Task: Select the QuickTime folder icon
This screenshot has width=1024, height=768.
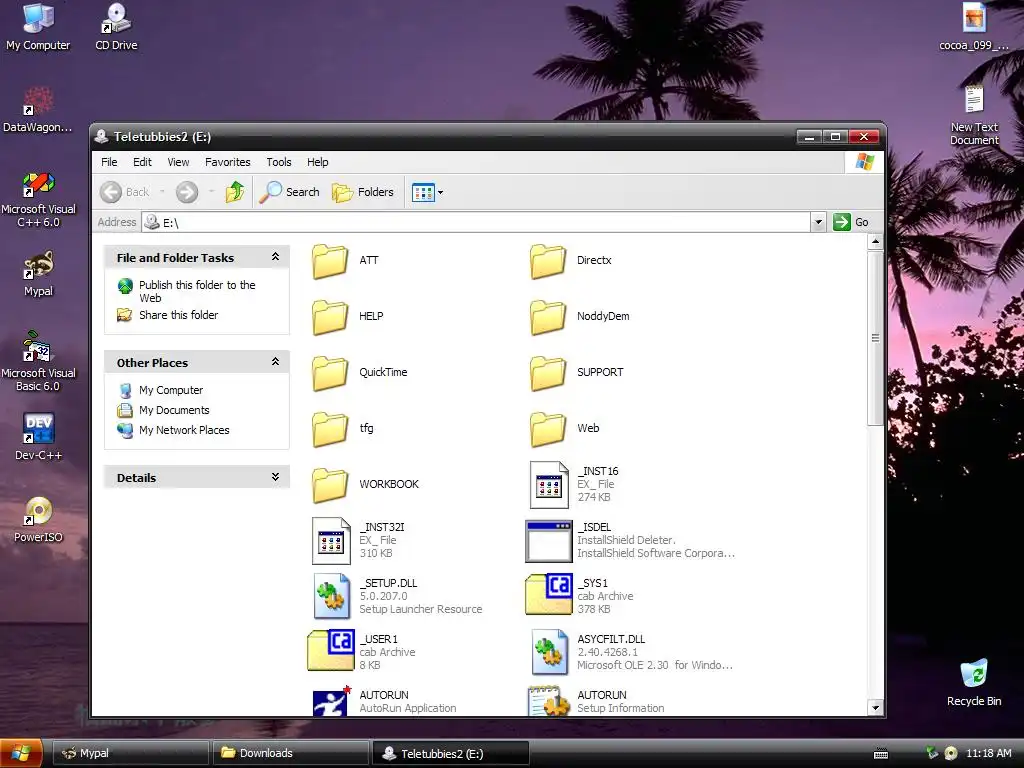Action: [330, 373]
